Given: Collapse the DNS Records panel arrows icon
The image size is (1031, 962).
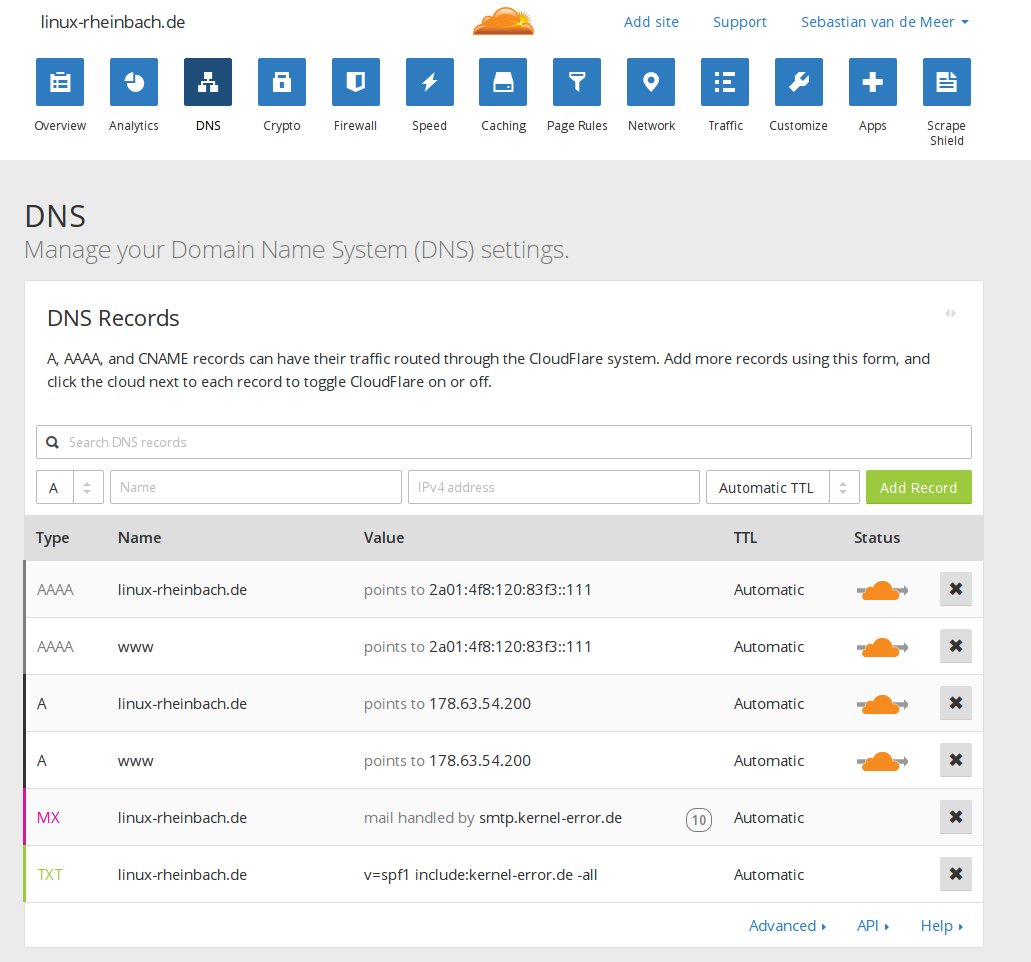Looking at the screenshot, I should point(950,313).
